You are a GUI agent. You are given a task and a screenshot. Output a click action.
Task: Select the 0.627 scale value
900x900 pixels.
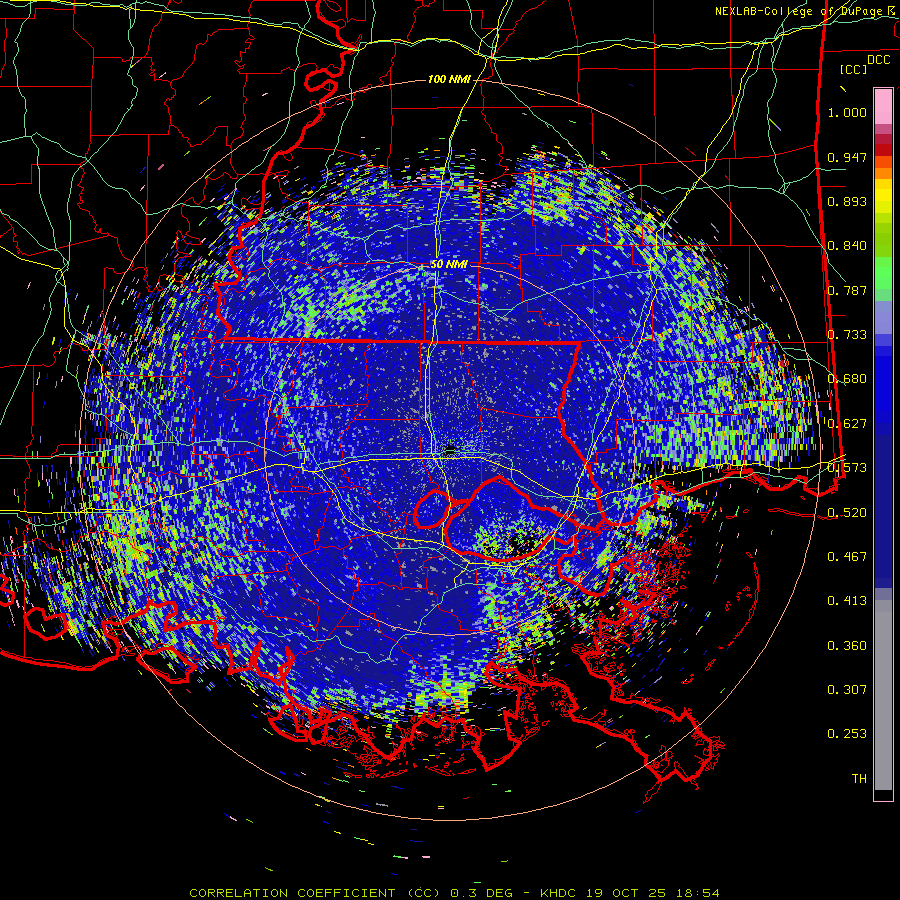click(847, 424)
